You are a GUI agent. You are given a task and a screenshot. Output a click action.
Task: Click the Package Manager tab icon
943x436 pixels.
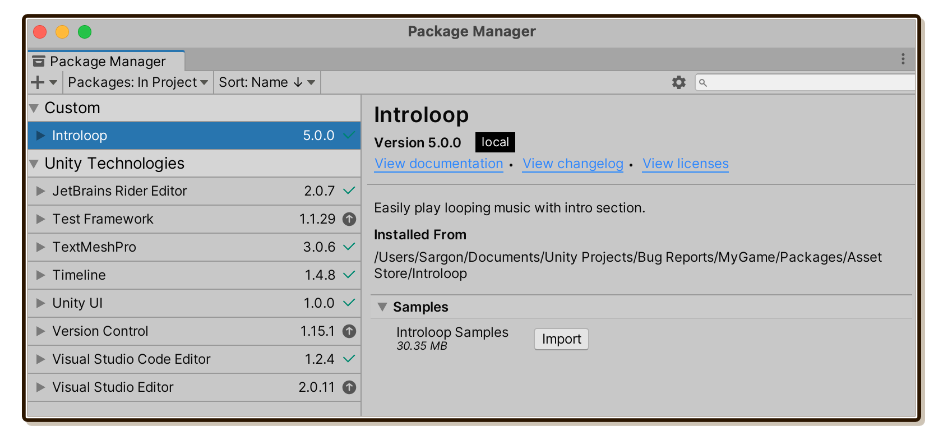[x=39, y=61]
